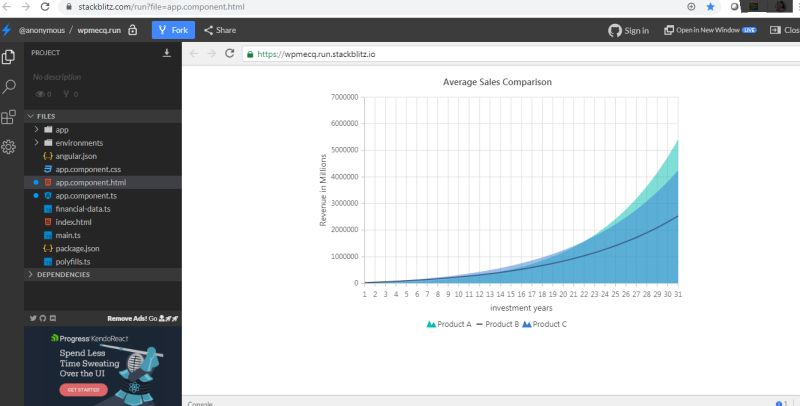Open app.component.css file
This screenshot has width=800, height=406.
pyautogui.click(x=103, y=169)
